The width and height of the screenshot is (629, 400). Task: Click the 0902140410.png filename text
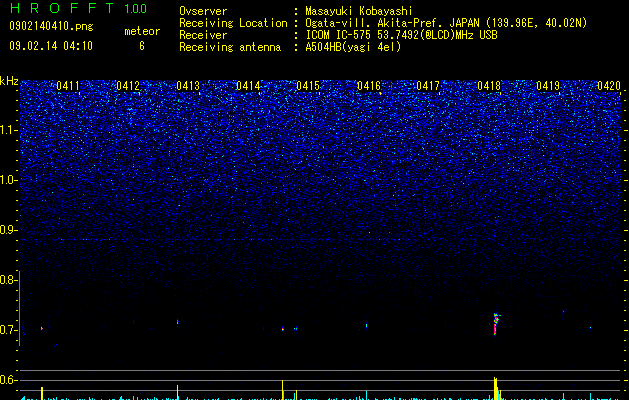(51, 27)
